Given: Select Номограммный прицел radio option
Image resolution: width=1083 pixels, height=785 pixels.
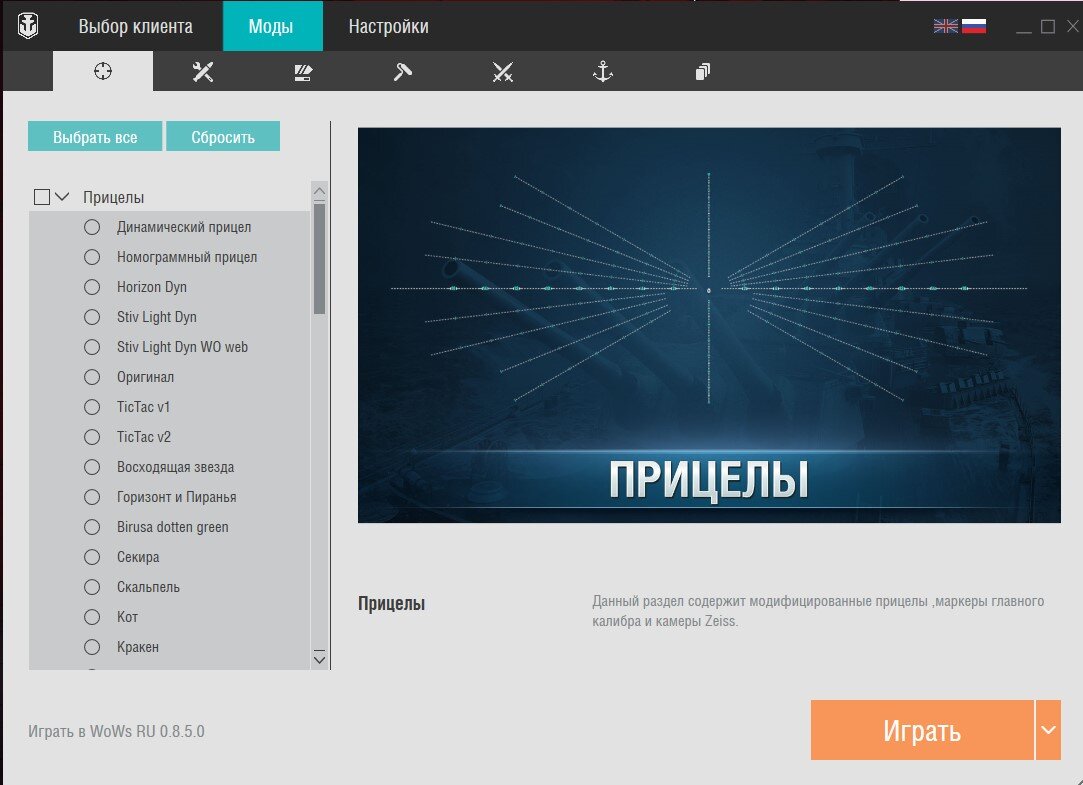Looking at the screenshot, I should pos(92,257).
